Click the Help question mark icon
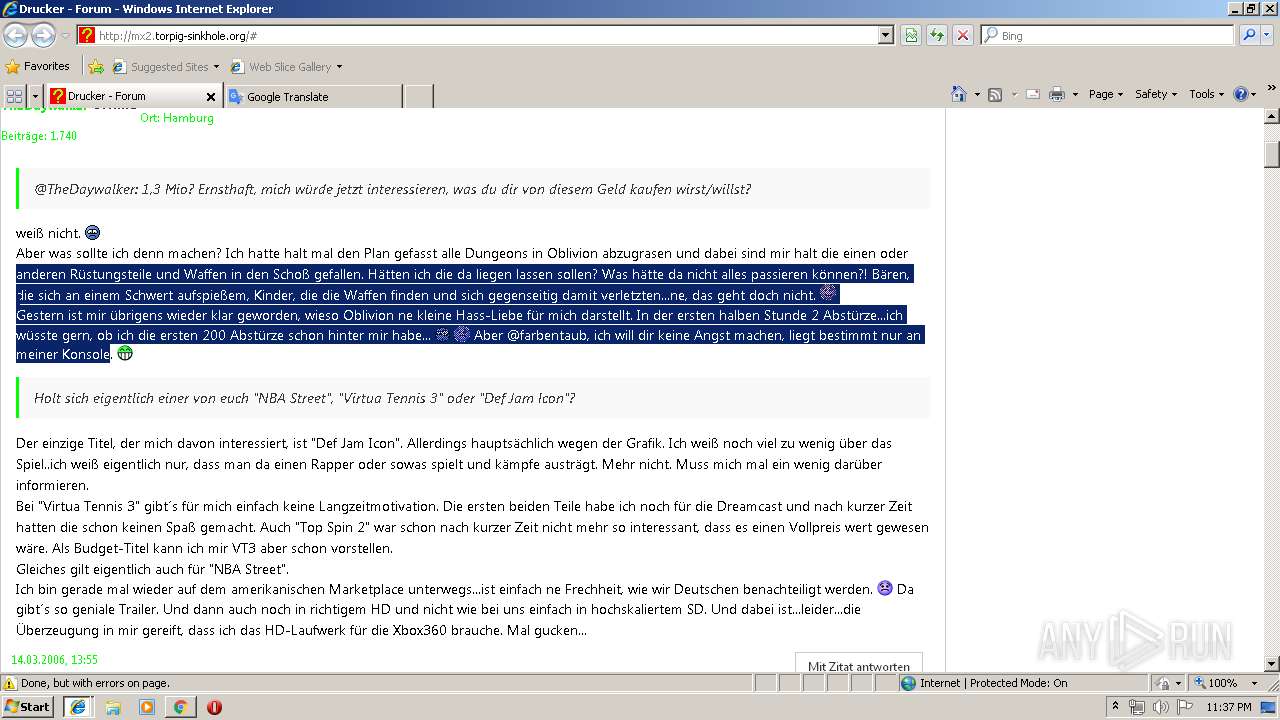This screenshot has height=720, width=1280. (x=1241, y=94)
